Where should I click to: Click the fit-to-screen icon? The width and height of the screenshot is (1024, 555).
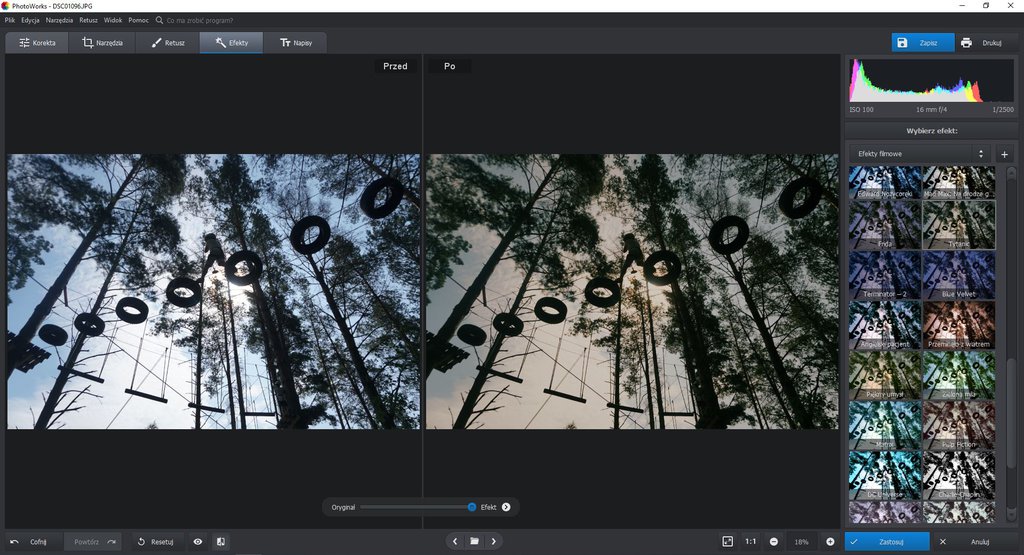click(728, 541)
